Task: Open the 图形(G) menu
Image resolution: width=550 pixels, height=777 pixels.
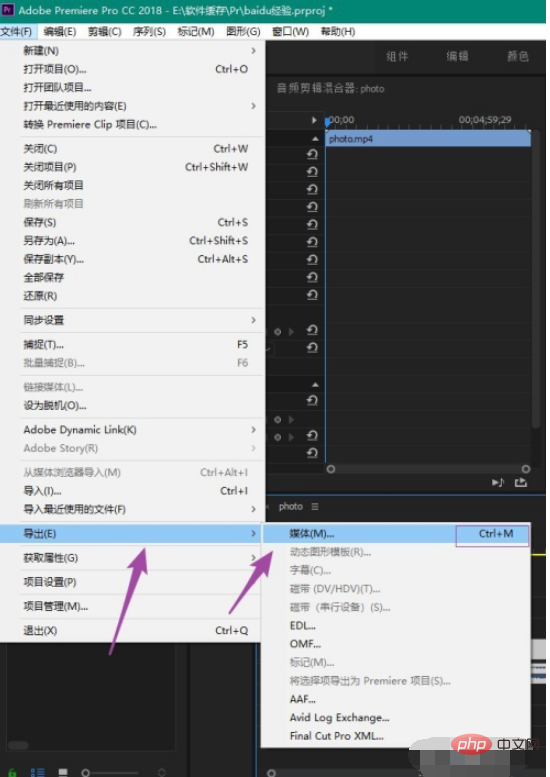Action: pyautogui.click(x=243, y=32)
